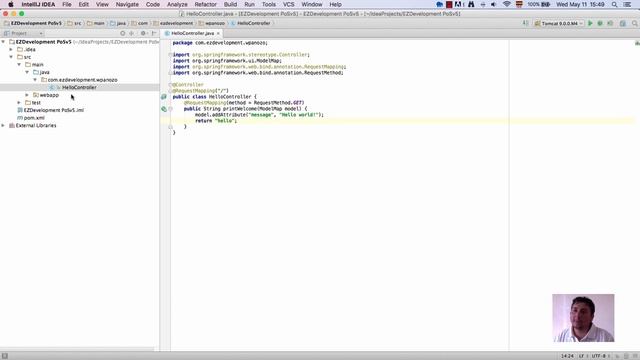Open the volume control in menu bar
The width and height of the screenshot is (640, 360).
[x=493, y=4]
